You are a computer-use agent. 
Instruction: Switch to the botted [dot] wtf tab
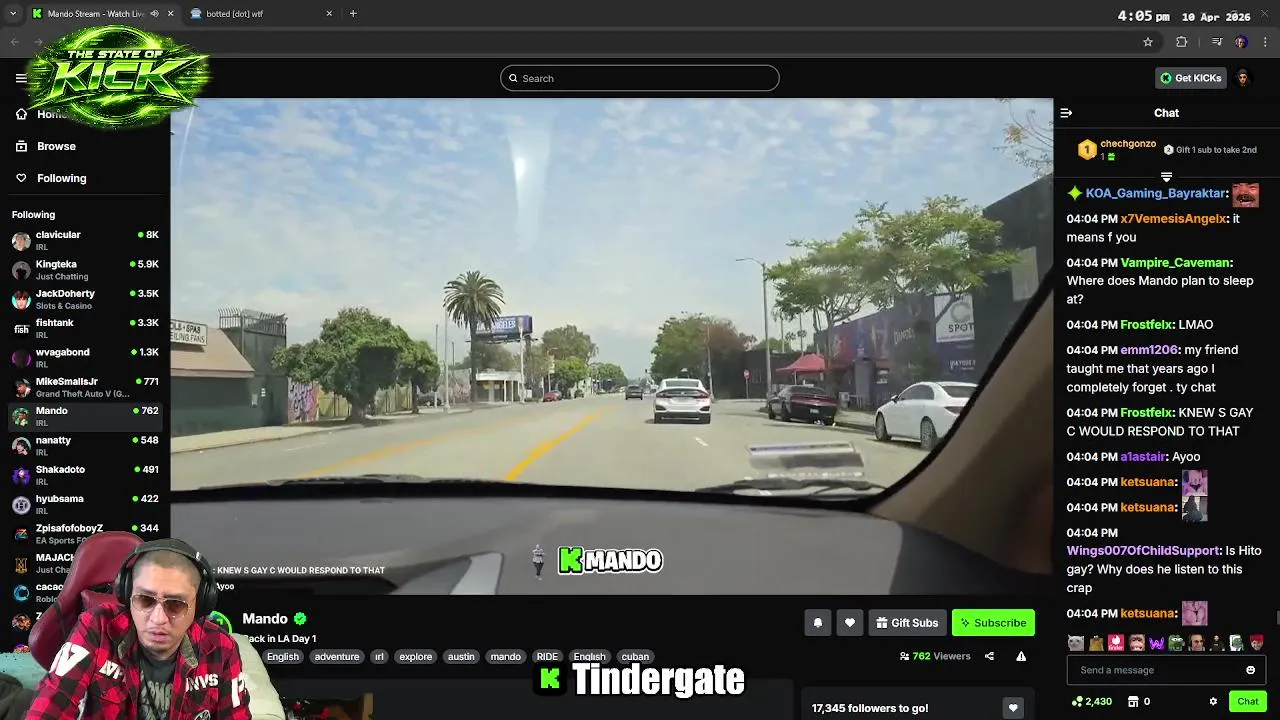pos(262,14)
